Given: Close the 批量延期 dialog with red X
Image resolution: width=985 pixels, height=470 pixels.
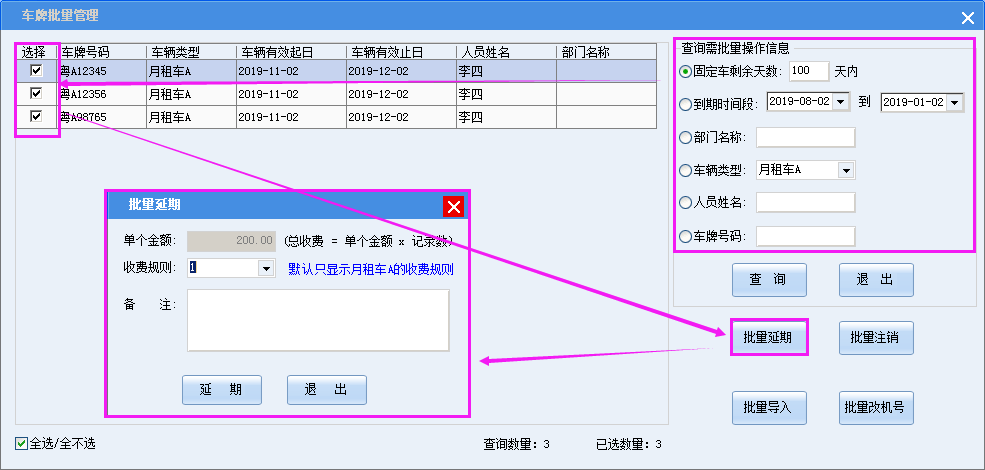Looking at the screenshot, I should point(454,206).
